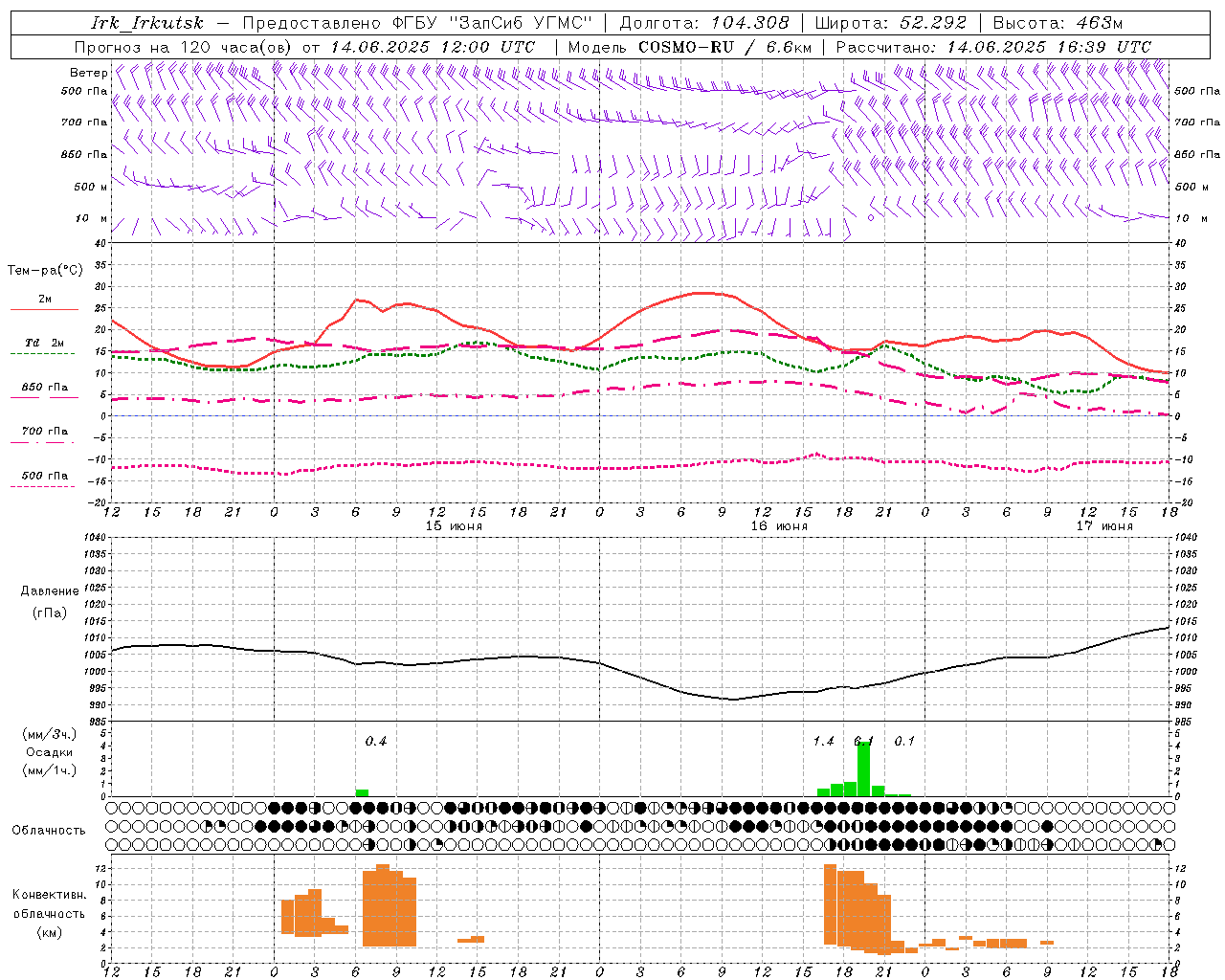
Task: Click the 1.4 precipitation total
Action: point(824,742)
